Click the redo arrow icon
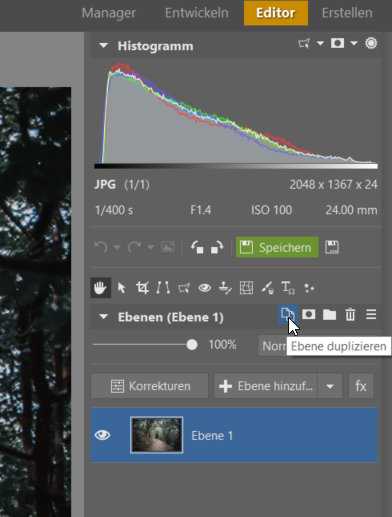 click(x=134, y=247)
